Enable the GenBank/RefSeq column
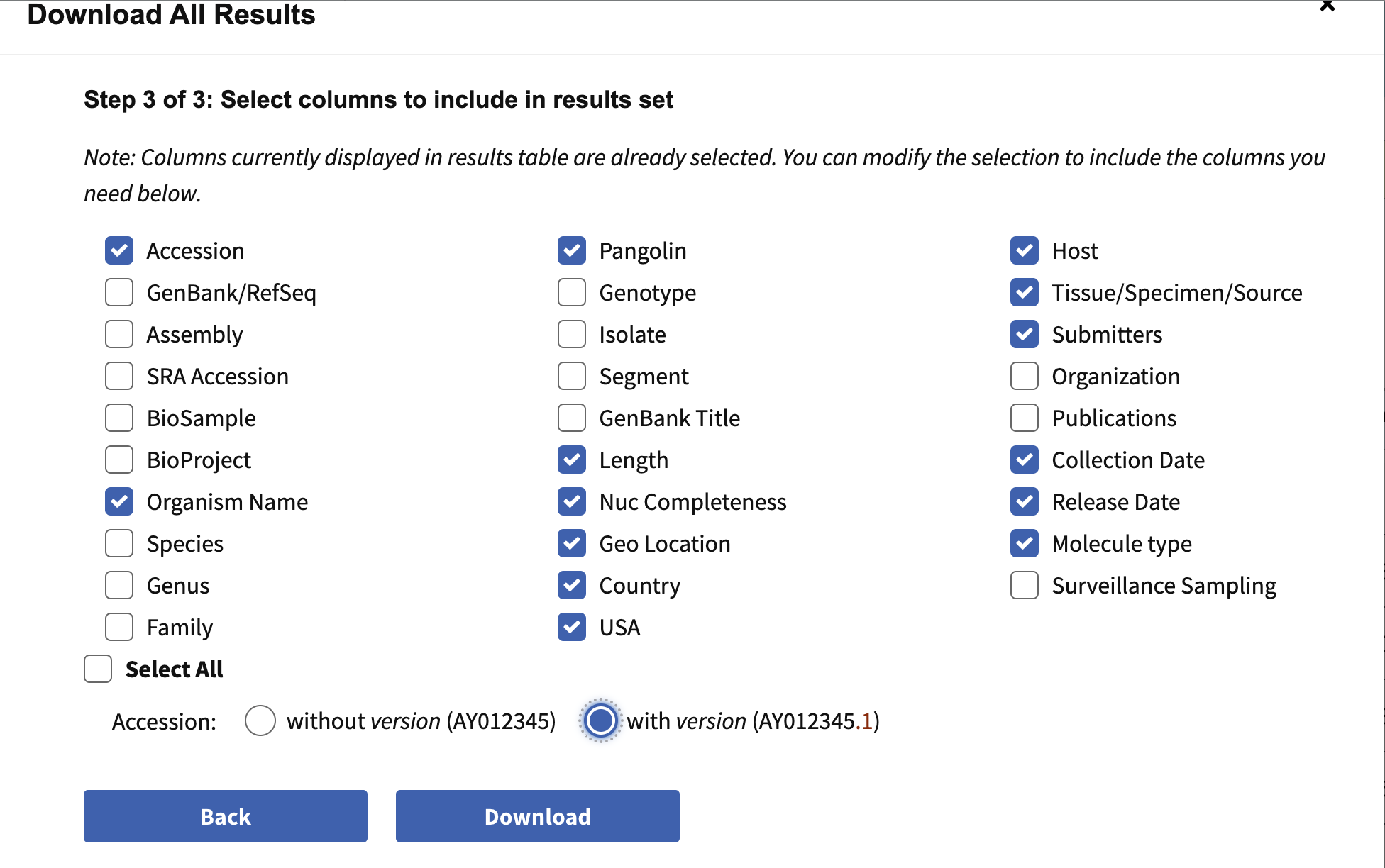This screenshot has height=868, width=1385. pos(119,292)
